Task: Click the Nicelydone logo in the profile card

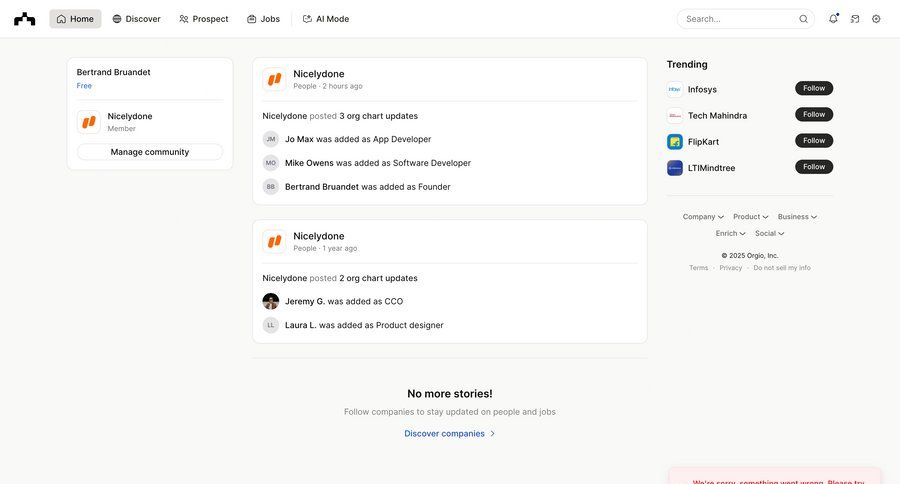Action: pos(89,122)
